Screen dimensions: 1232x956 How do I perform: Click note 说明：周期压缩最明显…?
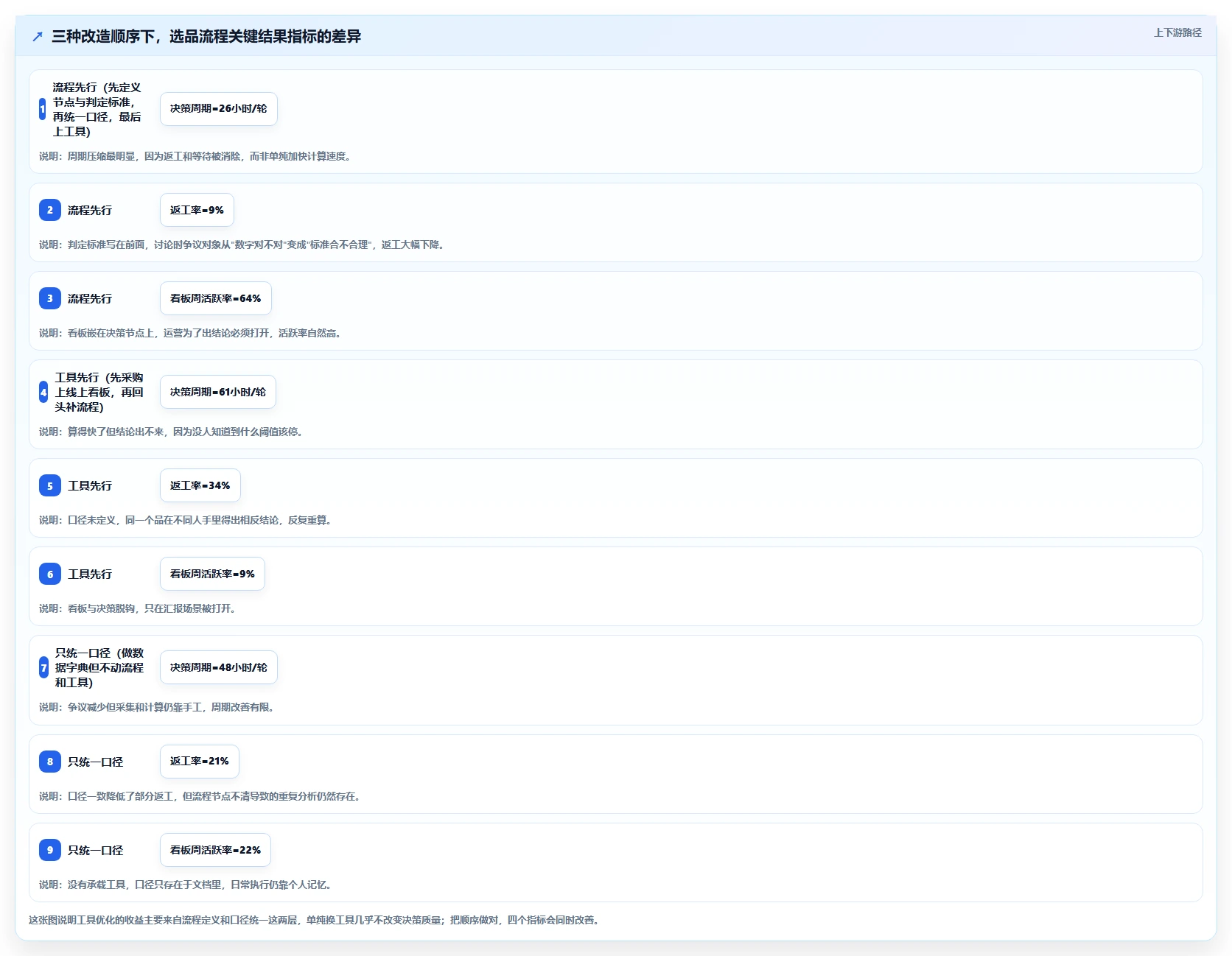pos(197,156)
